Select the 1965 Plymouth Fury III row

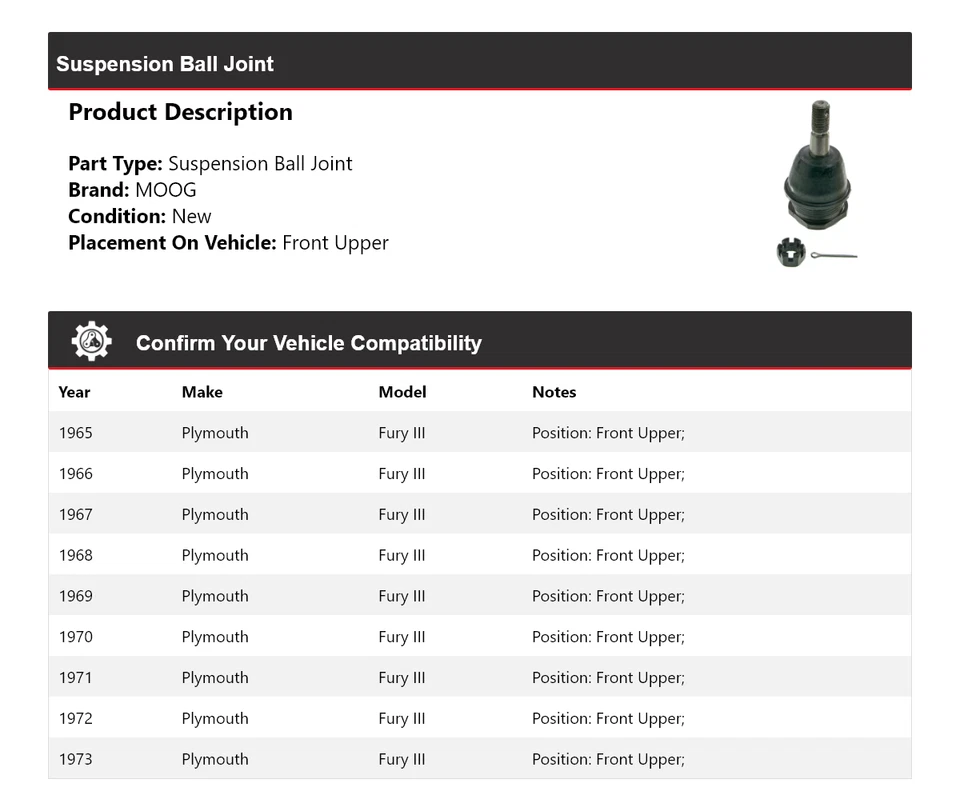tap(479, 433)
